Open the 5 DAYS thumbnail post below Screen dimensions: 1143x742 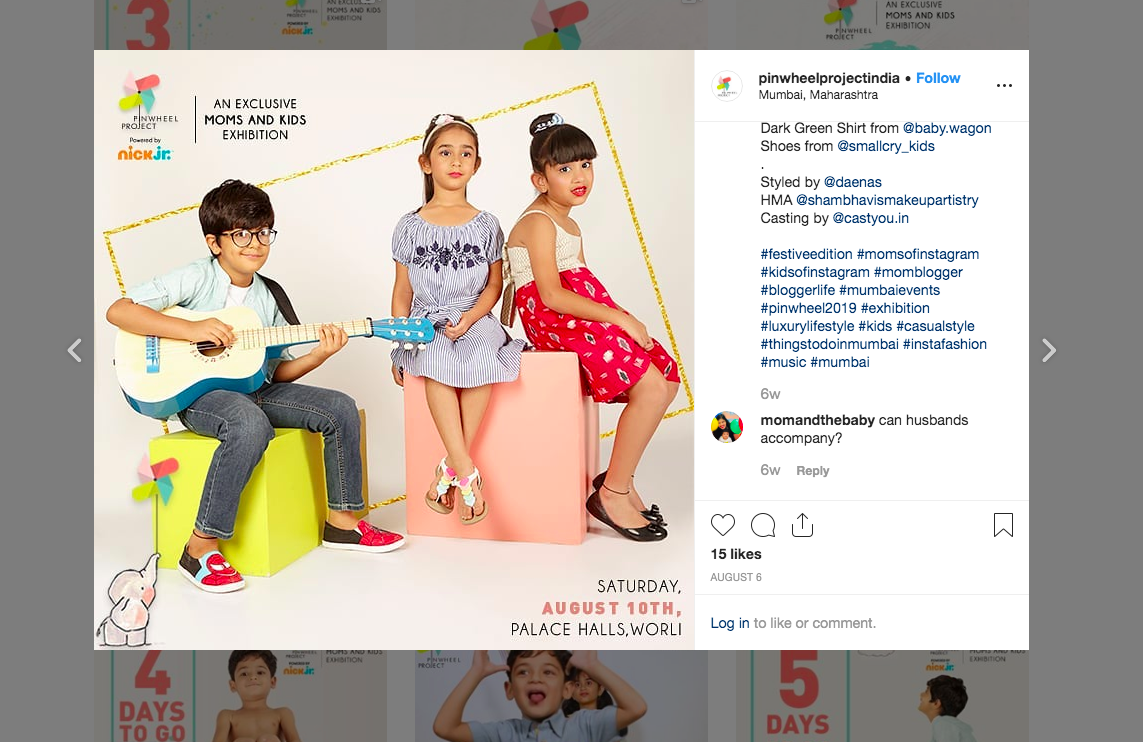click(882, 696)
